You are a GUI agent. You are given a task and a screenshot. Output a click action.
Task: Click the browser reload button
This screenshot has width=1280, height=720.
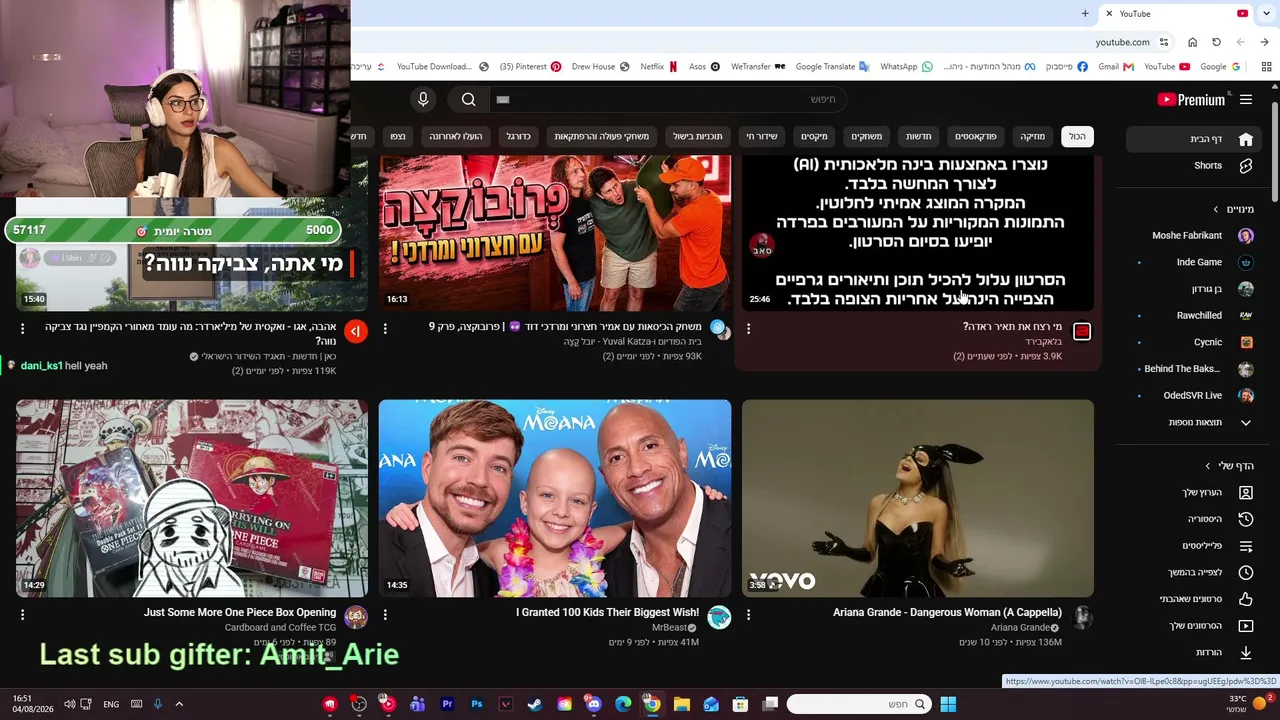tap(1216, 42)
